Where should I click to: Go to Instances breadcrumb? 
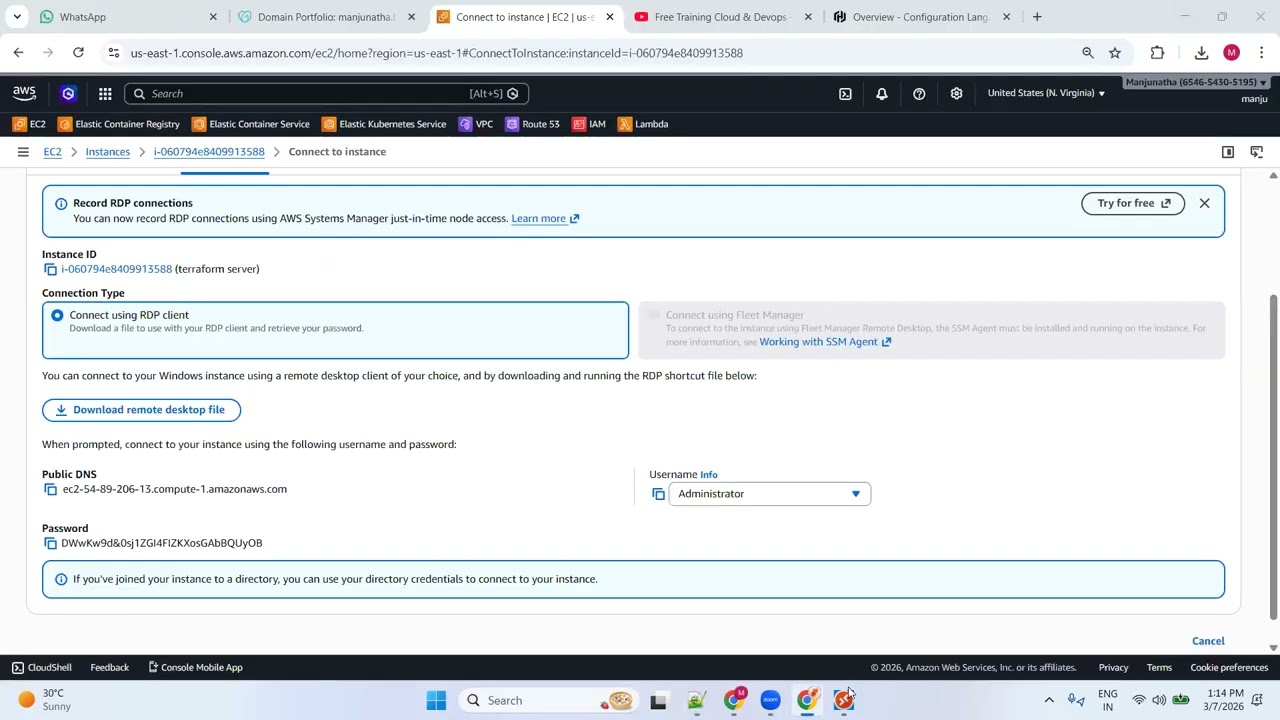tap(108, 152)
